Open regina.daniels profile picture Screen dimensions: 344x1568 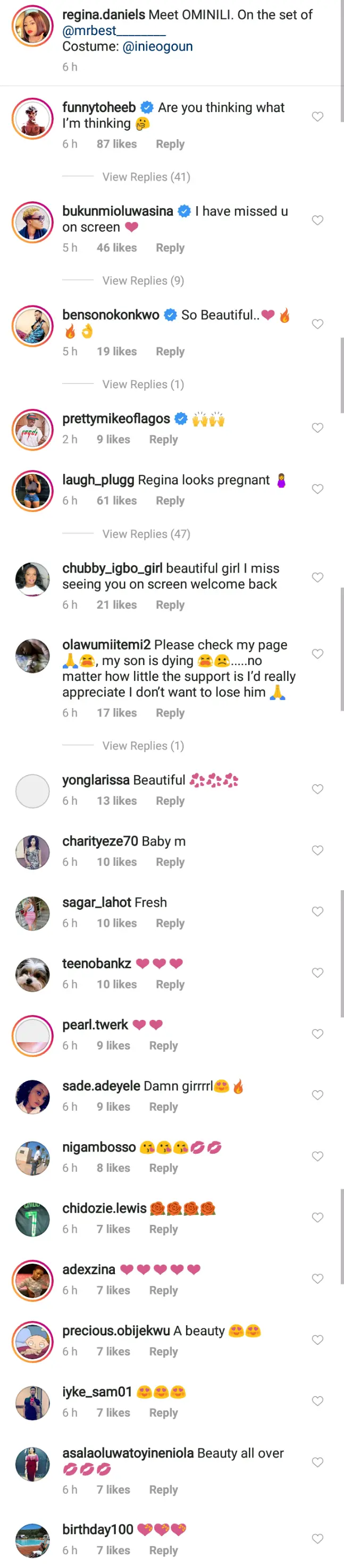click(x=32, y=26)
